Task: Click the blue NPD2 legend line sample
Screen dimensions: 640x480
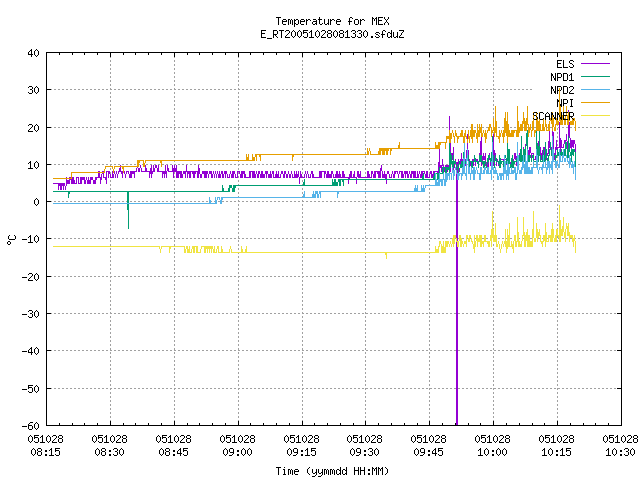Action: coord(595,90)
